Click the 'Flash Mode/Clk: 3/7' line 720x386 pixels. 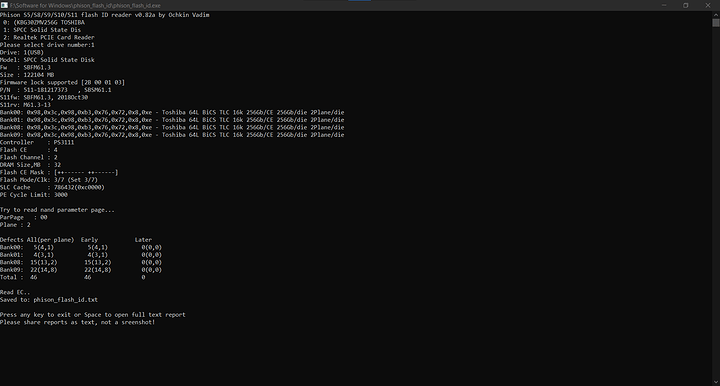49,180
